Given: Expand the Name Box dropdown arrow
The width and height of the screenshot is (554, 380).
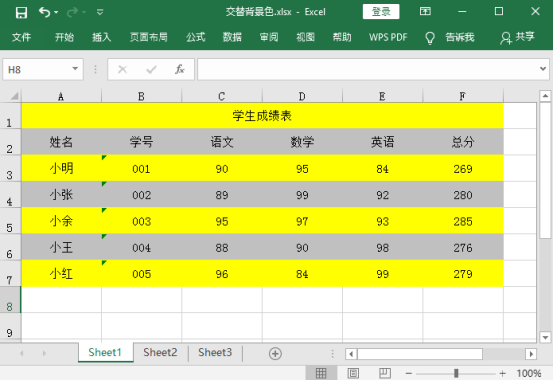Looking at the screenshot, I should (75, 69).
